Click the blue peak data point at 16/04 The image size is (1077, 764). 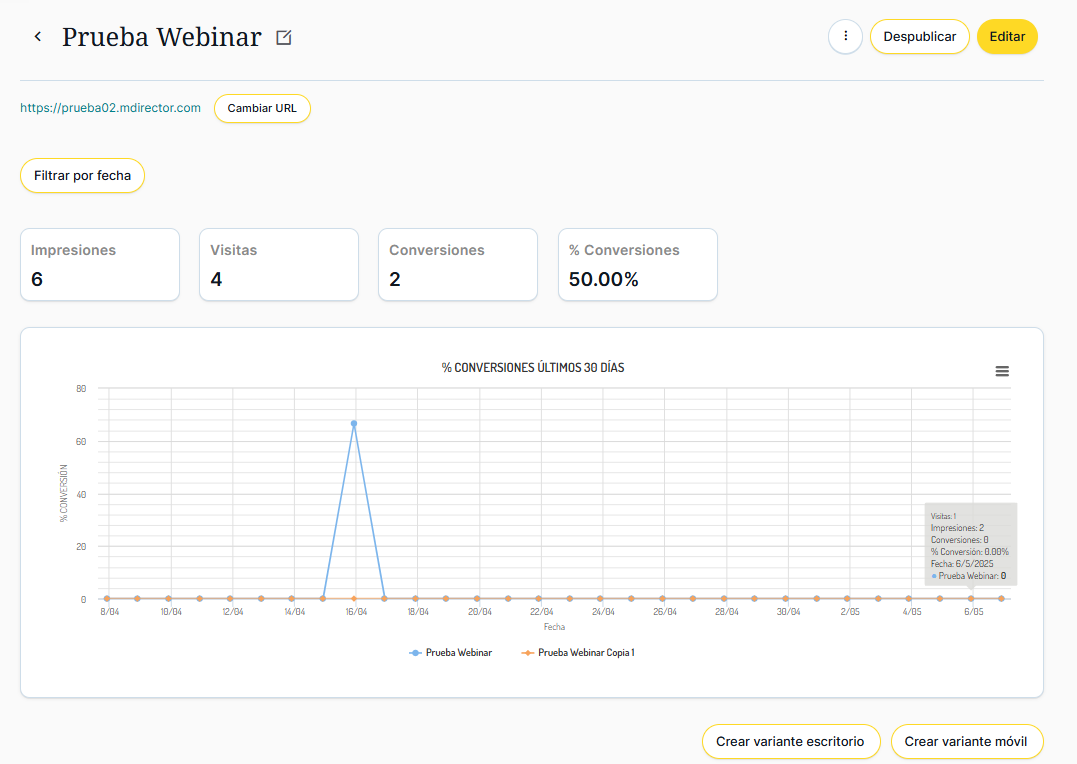click(354, 424)
